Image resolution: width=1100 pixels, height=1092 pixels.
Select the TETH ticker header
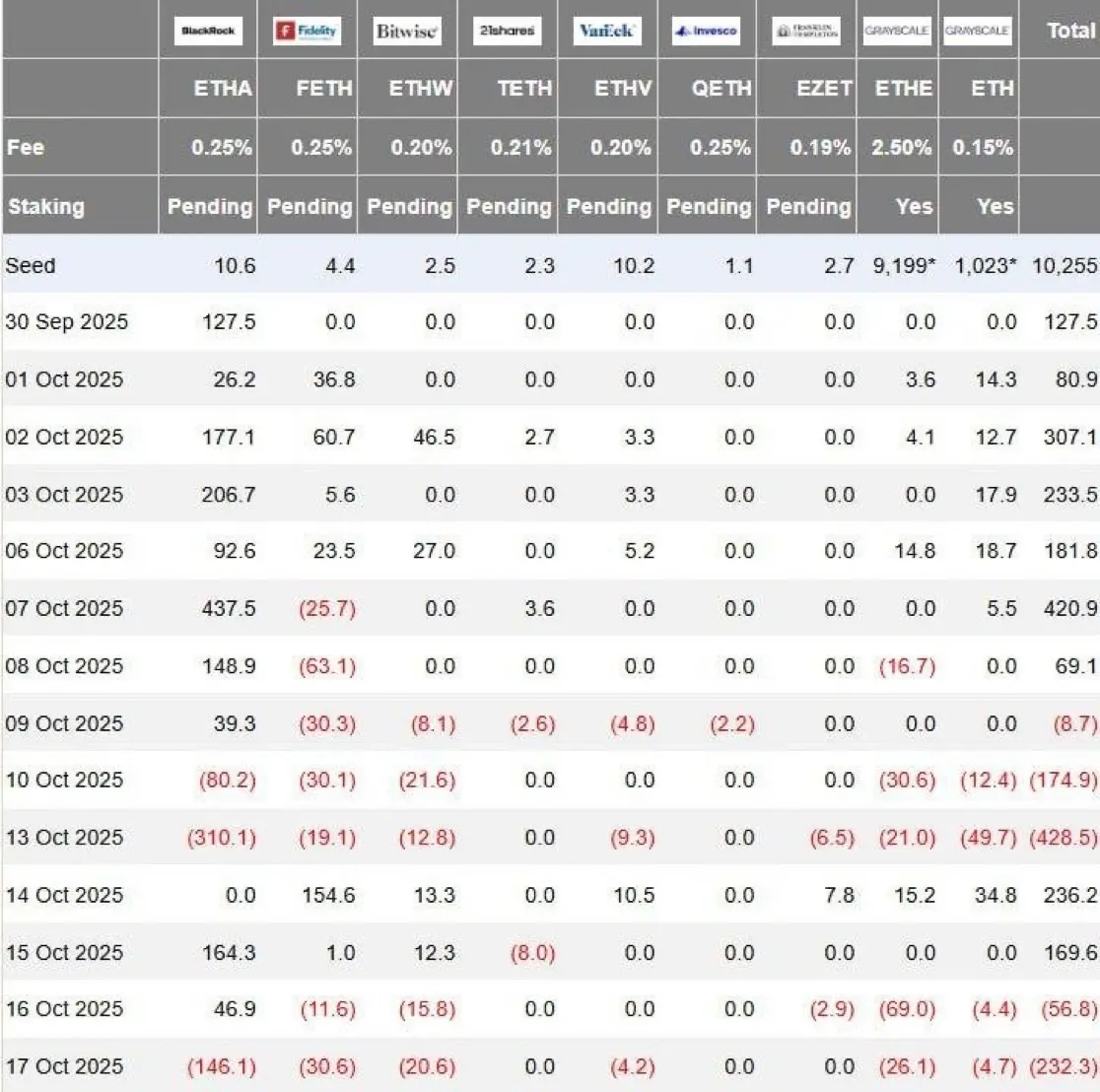click(x=524, y=89)
